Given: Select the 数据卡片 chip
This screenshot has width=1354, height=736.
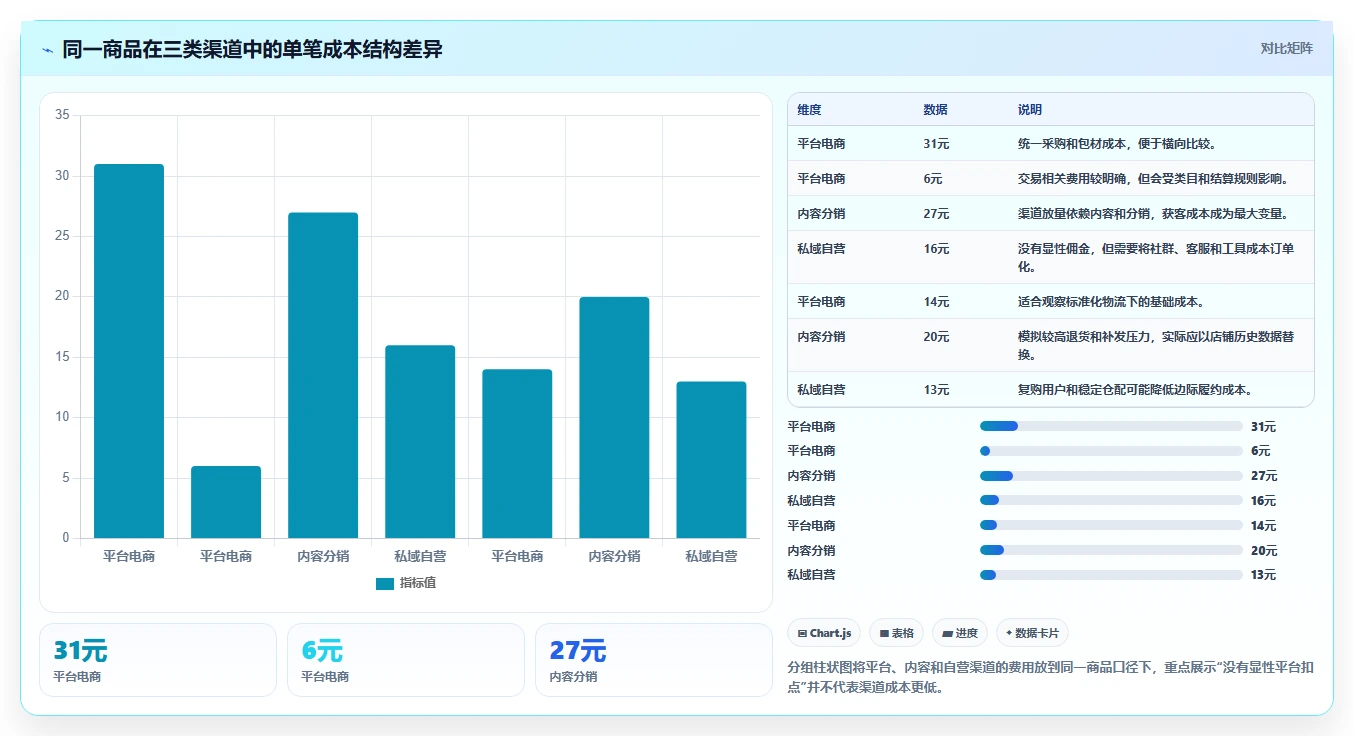Looking at the screenshot, I should (x=1032, y=633).
